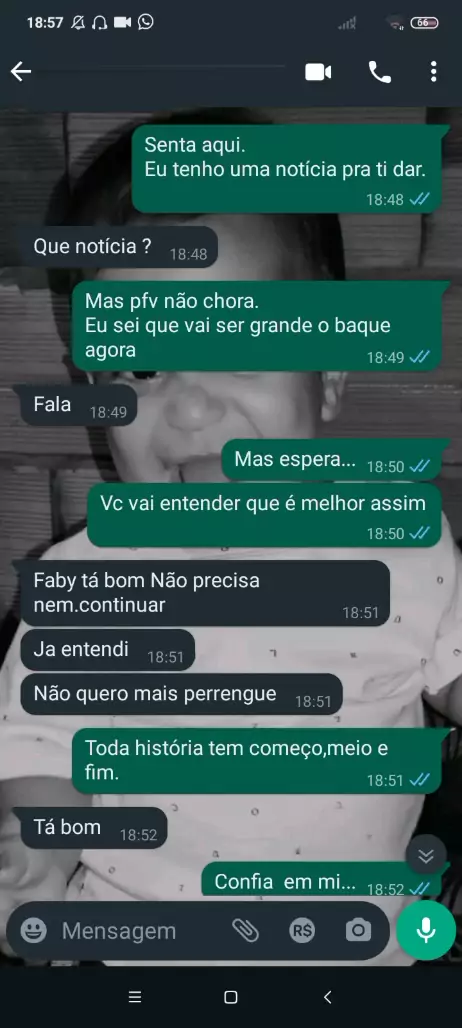Tap the microphone voice message button
This screenshot has width=462, height=1028.
(426, 930)
